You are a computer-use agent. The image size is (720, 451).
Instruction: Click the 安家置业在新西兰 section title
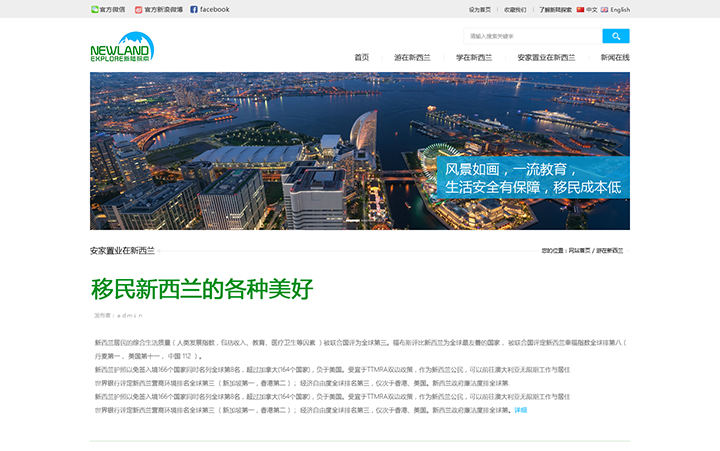point(122,251)
